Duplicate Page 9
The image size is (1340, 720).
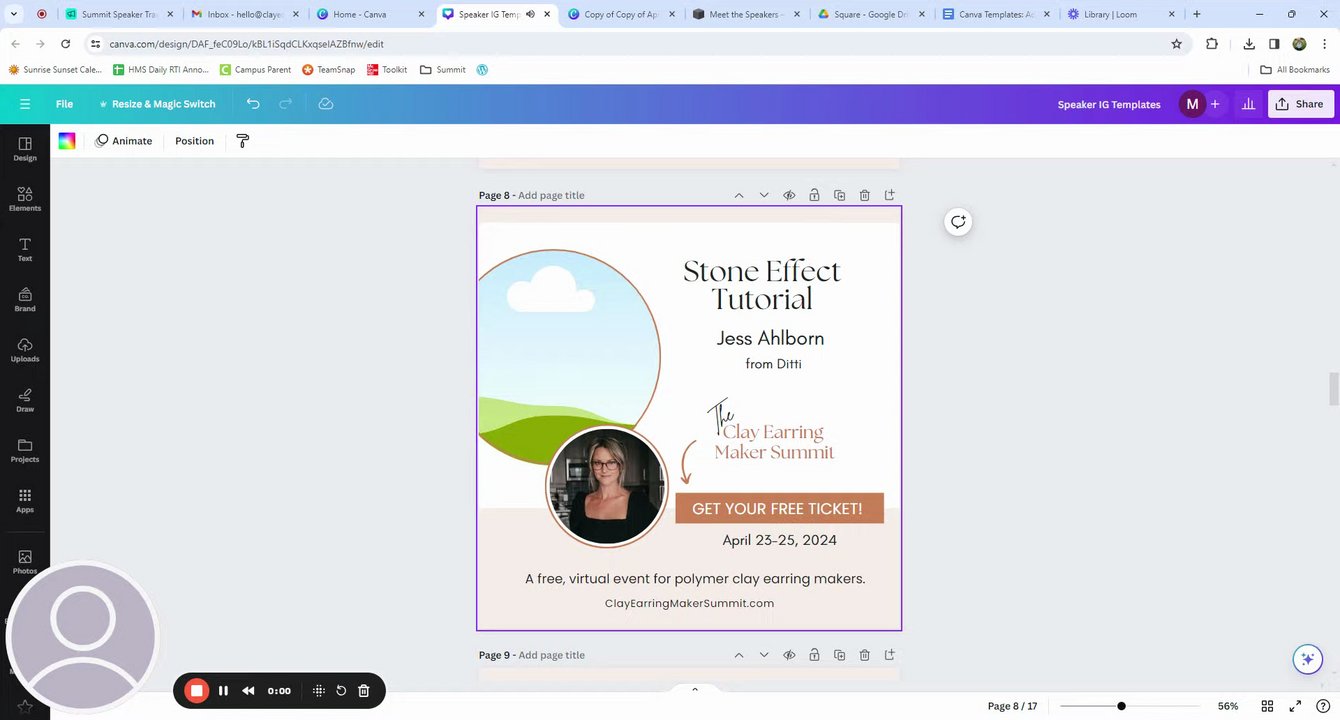[839, 655]
